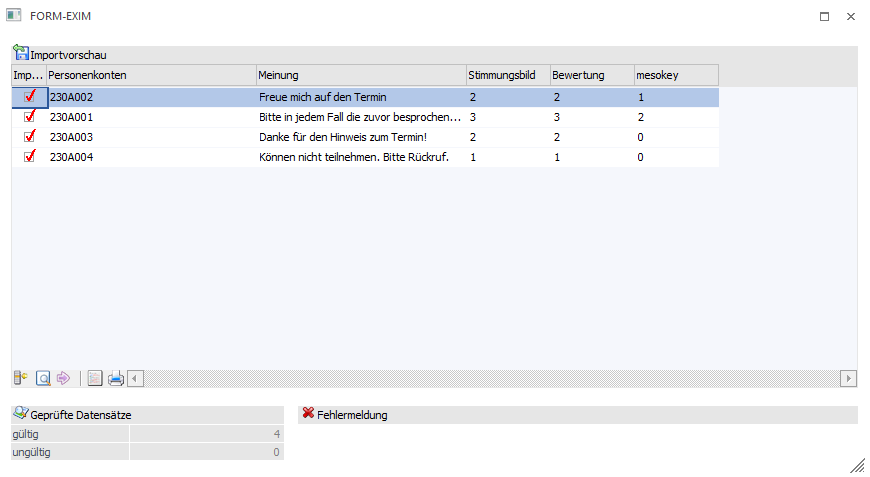Select 'Bitte in jedem Fall die zuvor besprochen…' cell
870x477 pixels.
tap(361, 117)
